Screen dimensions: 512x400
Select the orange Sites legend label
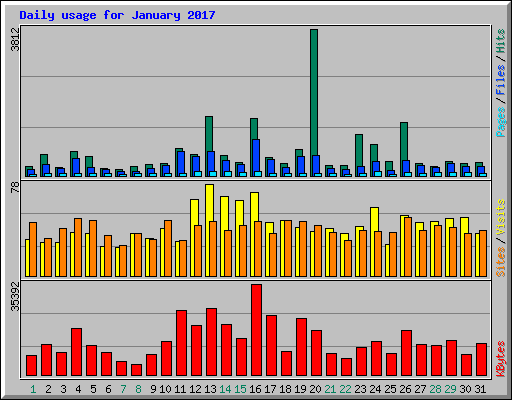click(501, 262)
